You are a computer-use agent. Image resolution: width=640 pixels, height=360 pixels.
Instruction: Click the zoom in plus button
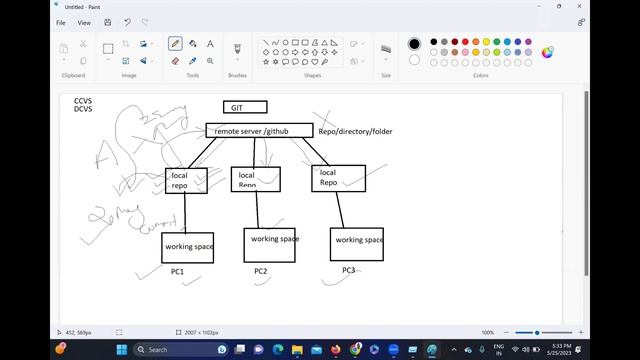[x=581, y=333]
